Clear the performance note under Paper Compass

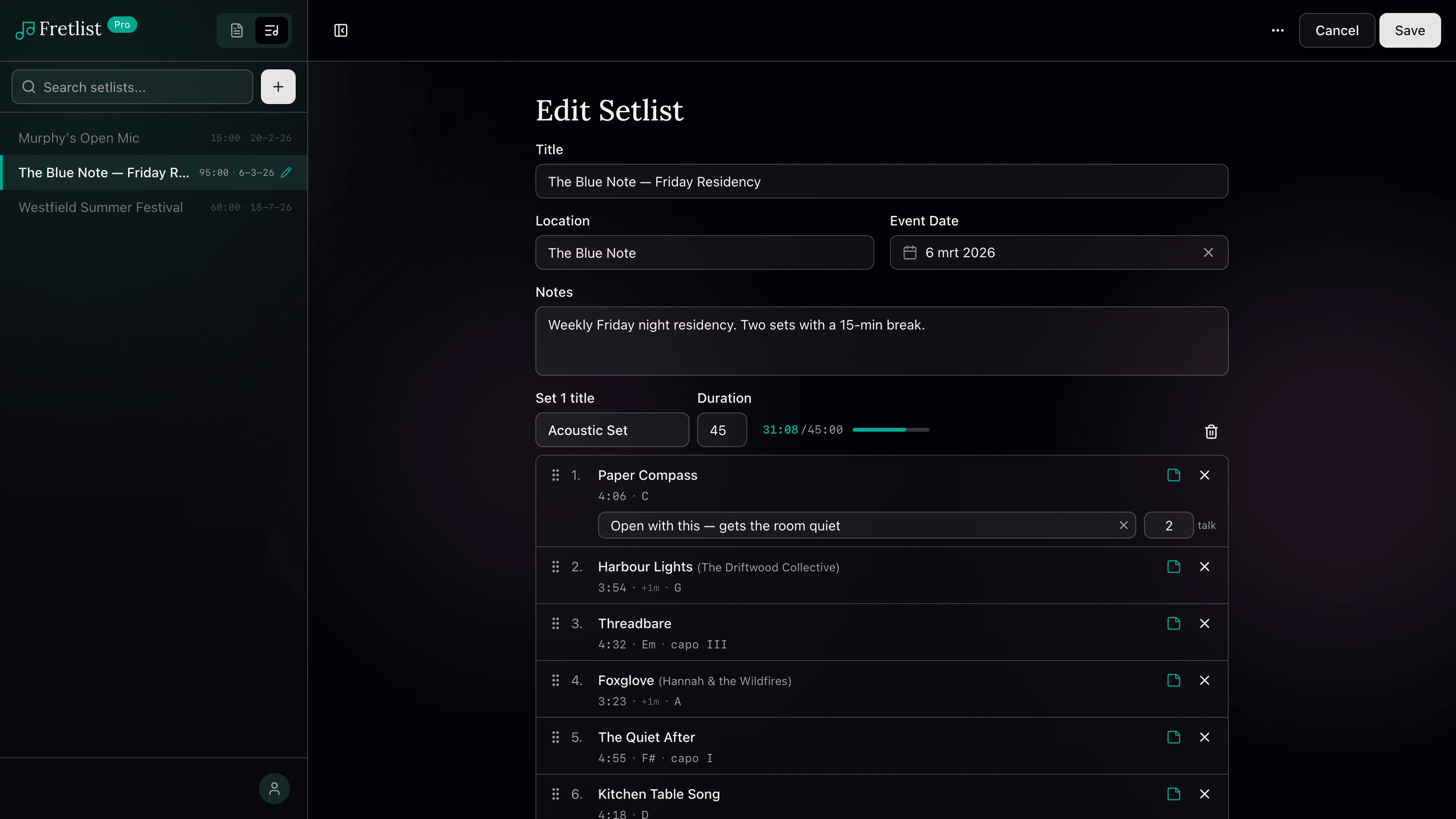point(1124,525)
